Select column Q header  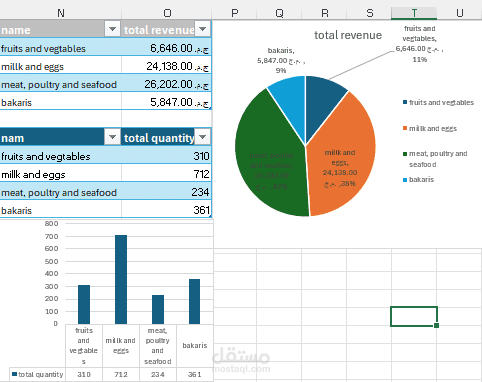coord(279,13)
